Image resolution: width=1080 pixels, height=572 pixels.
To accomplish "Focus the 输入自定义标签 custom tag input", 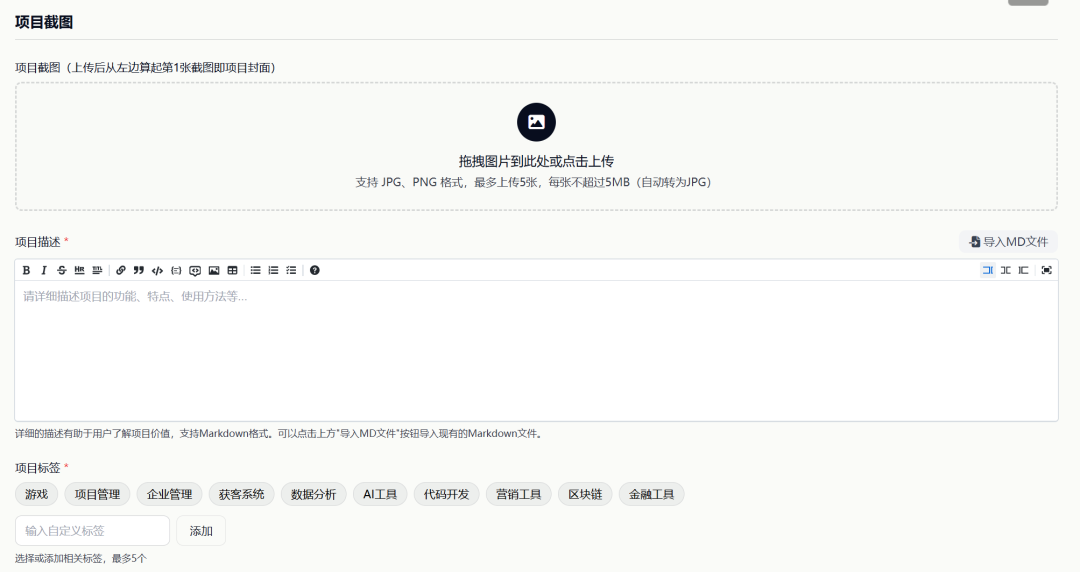I will pos(92,531).
